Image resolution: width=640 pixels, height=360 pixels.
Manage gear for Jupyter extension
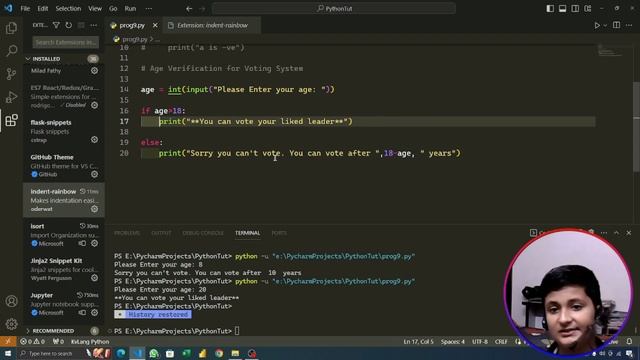point(94,313)
